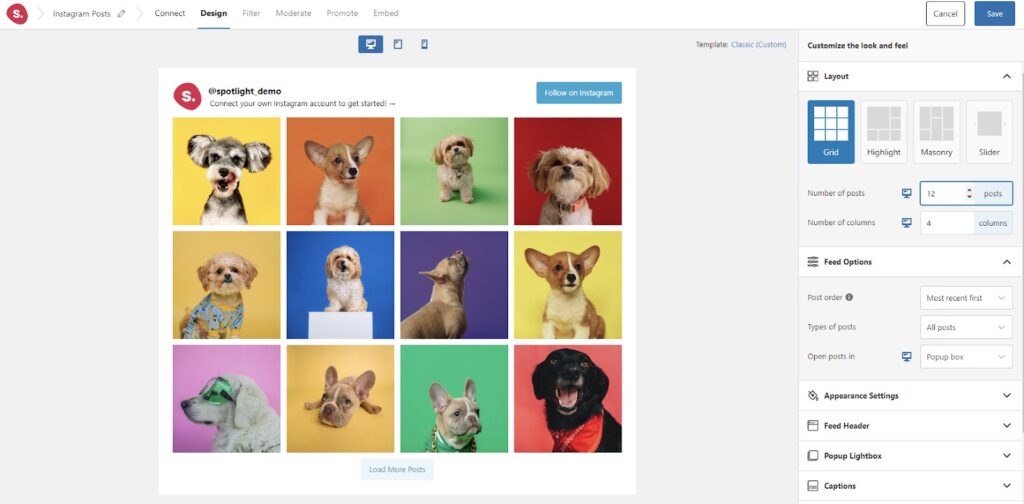Click device icon next to Number of posts
Screen dimensions: 1024x504
click(906, 193)
